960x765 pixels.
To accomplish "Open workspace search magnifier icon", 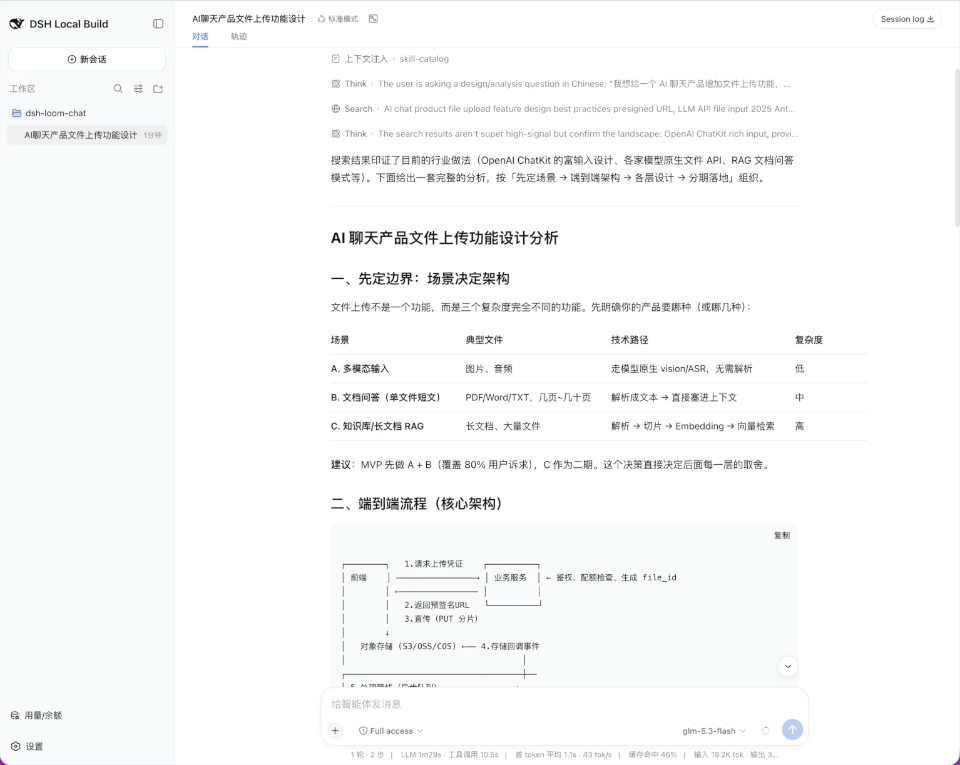I will [x=118, y=89].
